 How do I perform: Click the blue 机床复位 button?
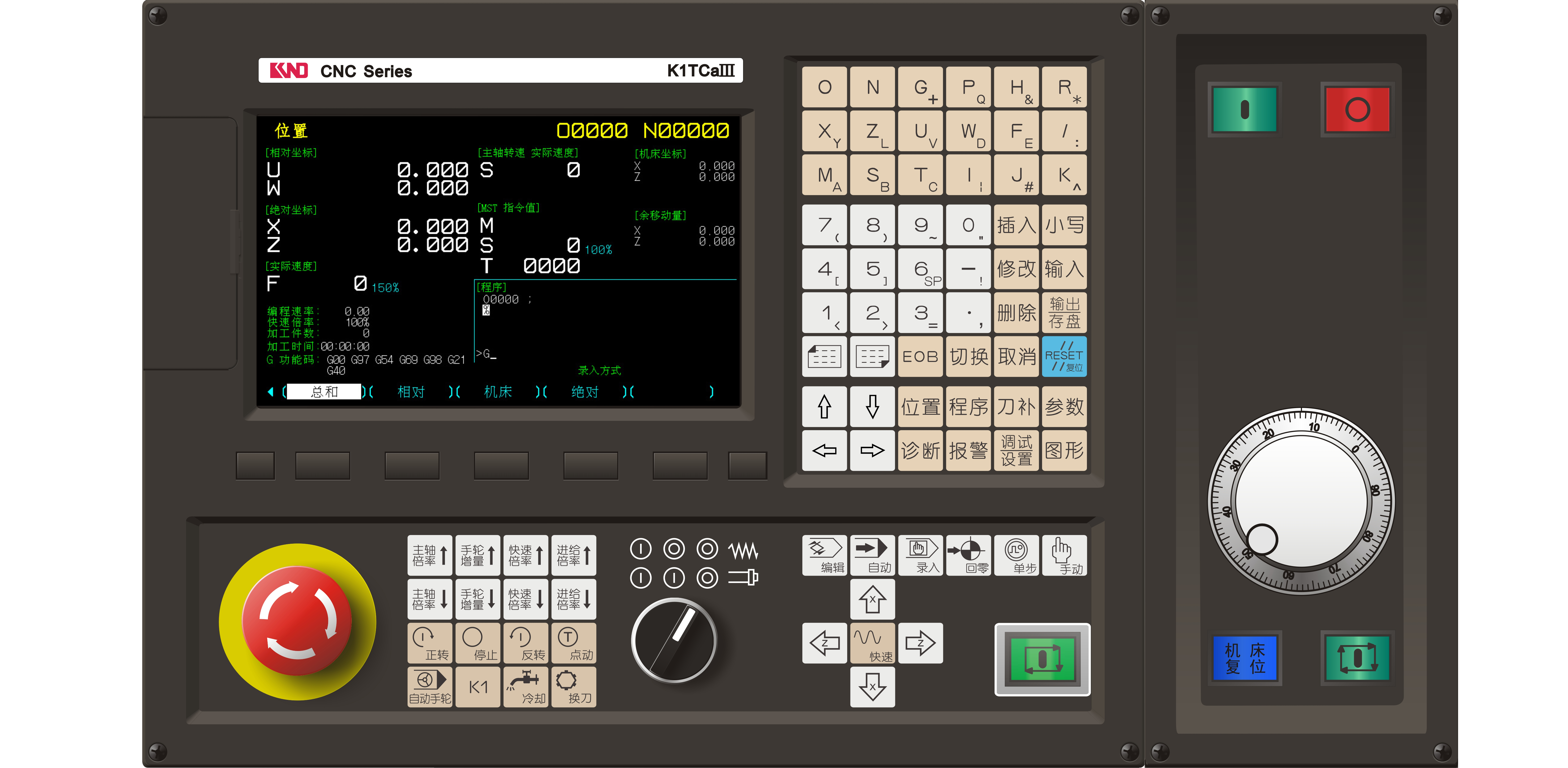coord(1245,658)
